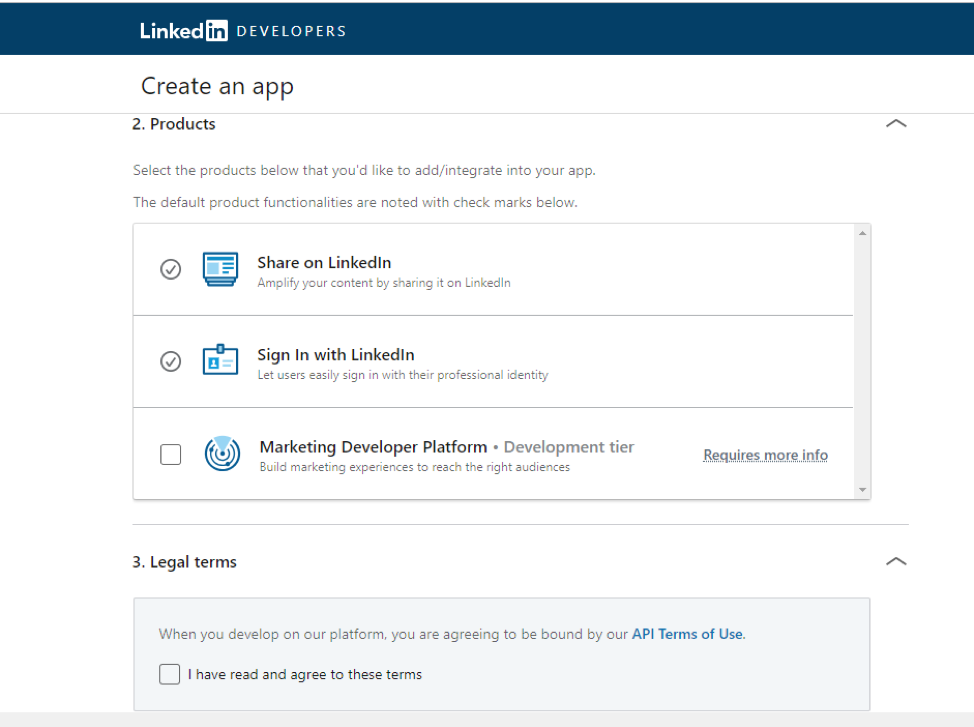Click Let users easily sign in description
Image resolution: width=974 pixels, height=727 pixels.
click(x=403, y=375)
